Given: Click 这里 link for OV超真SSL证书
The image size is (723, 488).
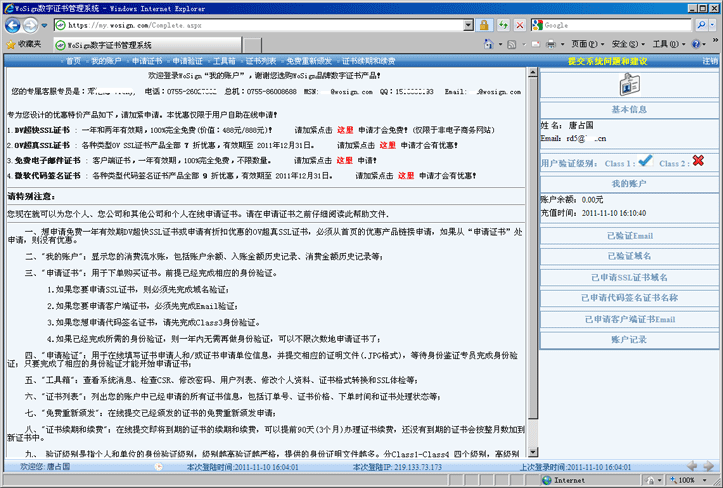Looking at the screenshot, I should tap(388, 145).
